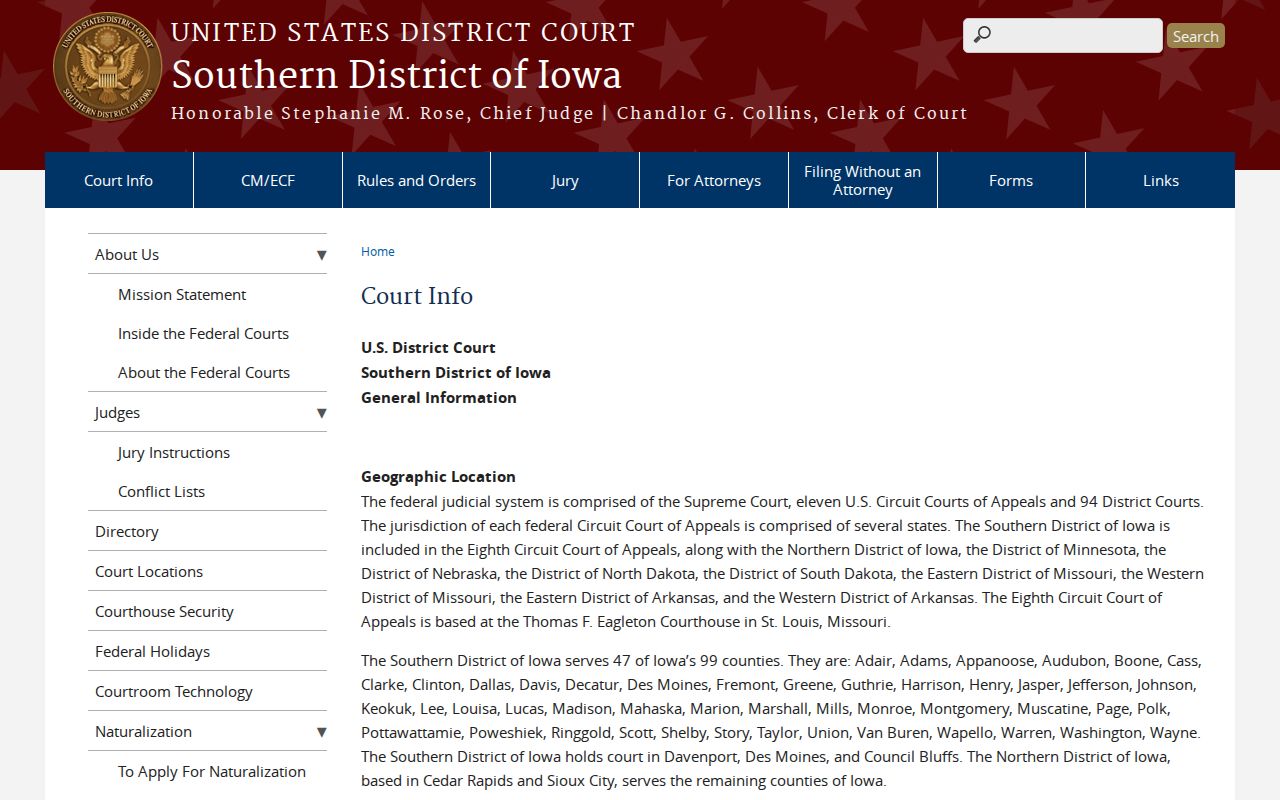Open the Links menu
1280x800 pixels.
(x=1161, y=180)
